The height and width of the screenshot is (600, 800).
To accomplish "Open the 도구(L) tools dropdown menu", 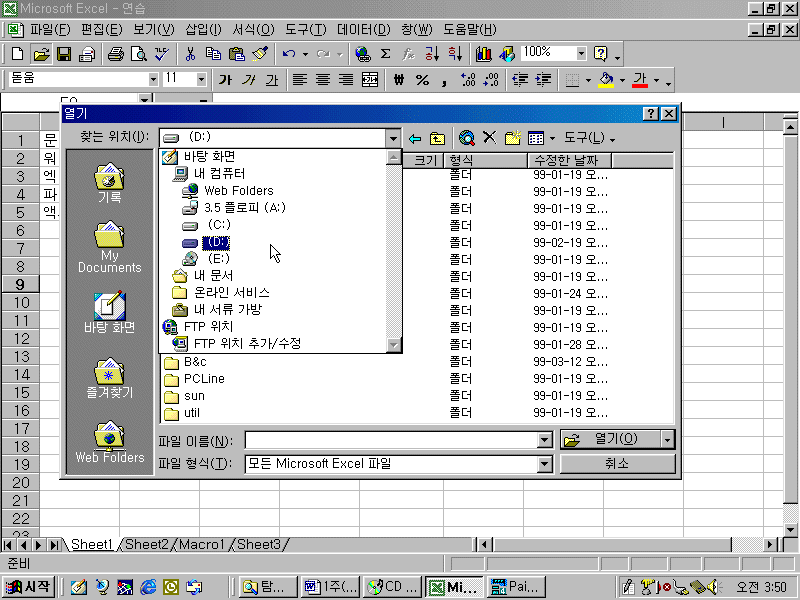I will 589,138.
